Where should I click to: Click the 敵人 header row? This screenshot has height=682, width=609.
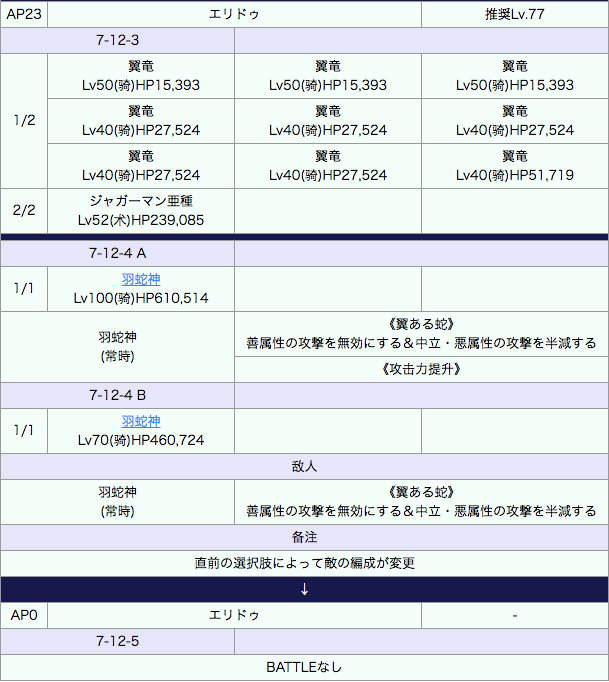coord(304,467)
